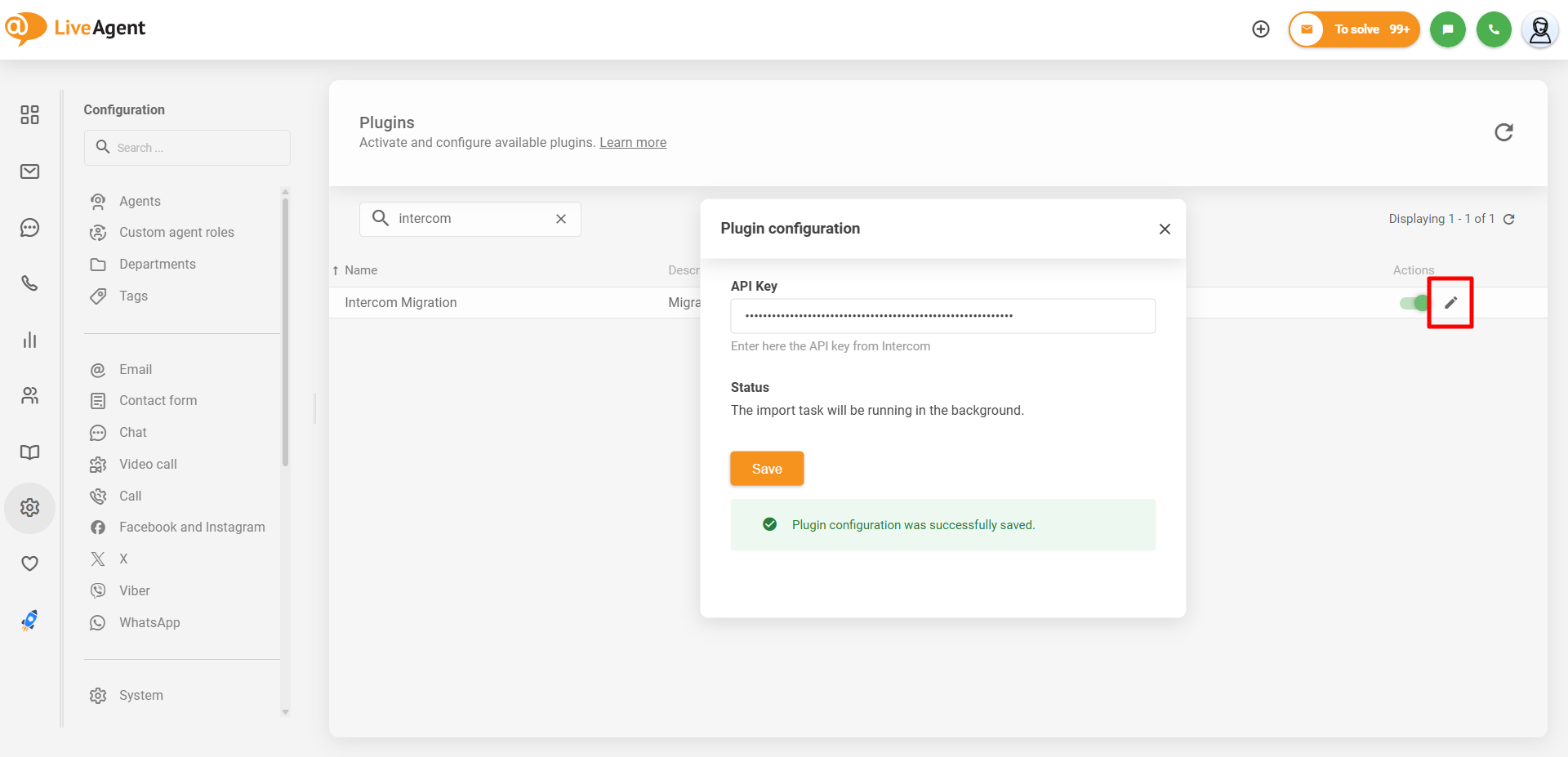Clear the intercom search with X
The width and height of the screenshot is (1568, 757).
(561, 219)
